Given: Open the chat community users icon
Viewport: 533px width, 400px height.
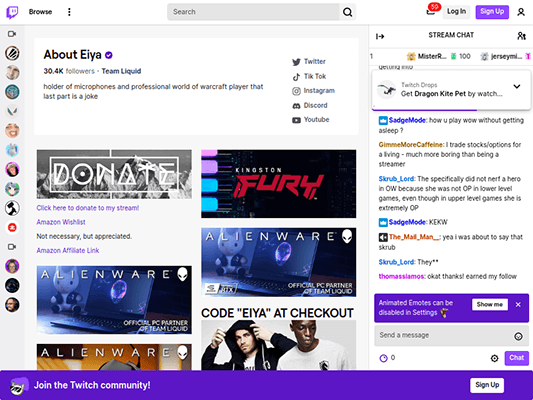Looking at the screenshot, I should click(521, 36).
